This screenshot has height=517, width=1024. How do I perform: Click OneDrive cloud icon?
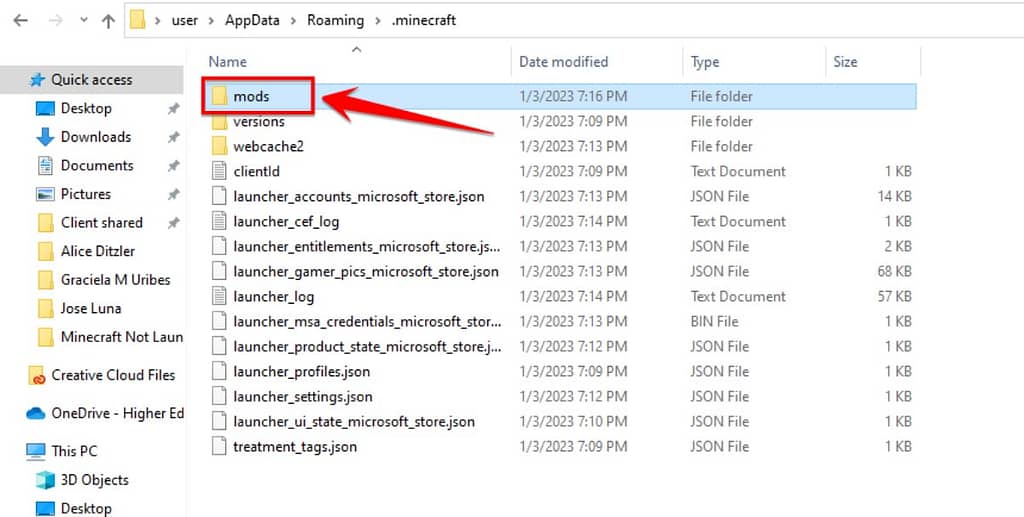35,414
